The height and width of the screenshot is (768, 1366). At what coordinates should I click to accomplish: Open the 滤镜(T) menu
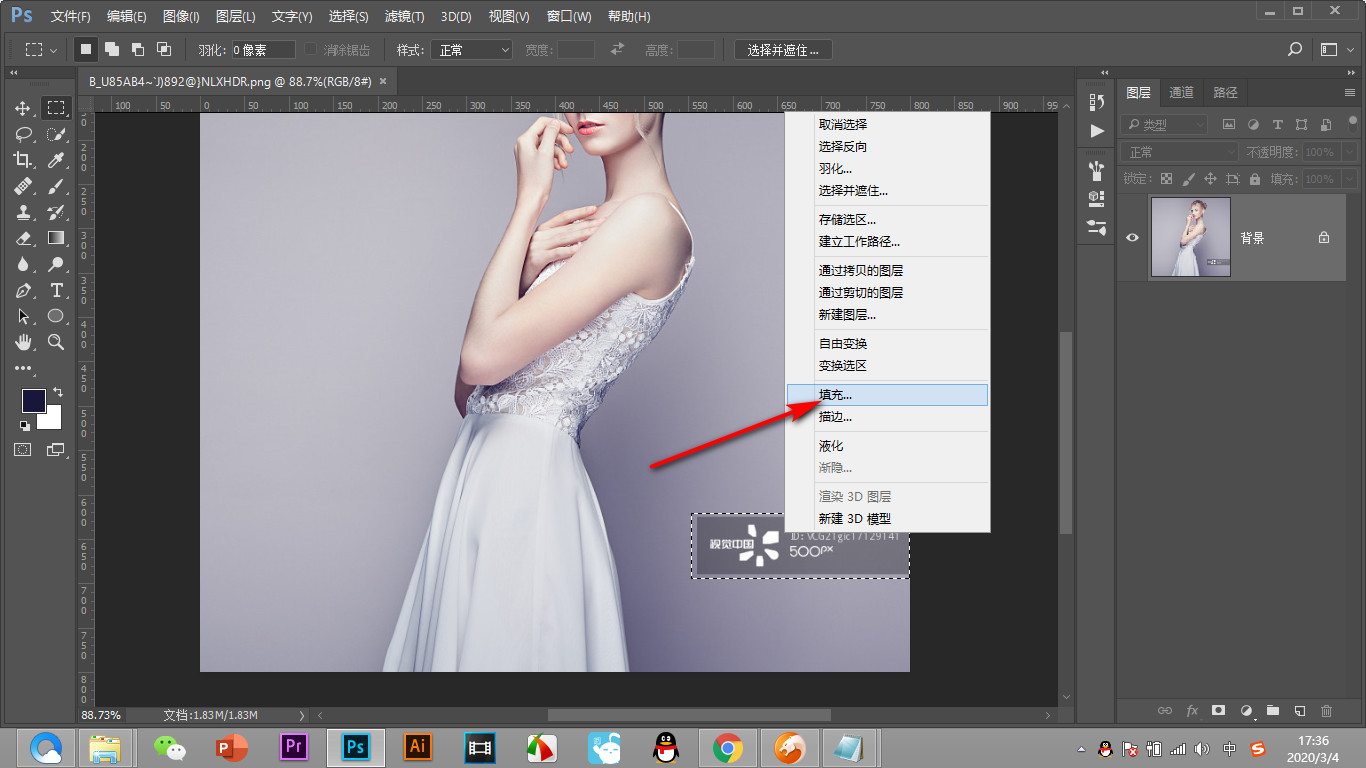405,17
